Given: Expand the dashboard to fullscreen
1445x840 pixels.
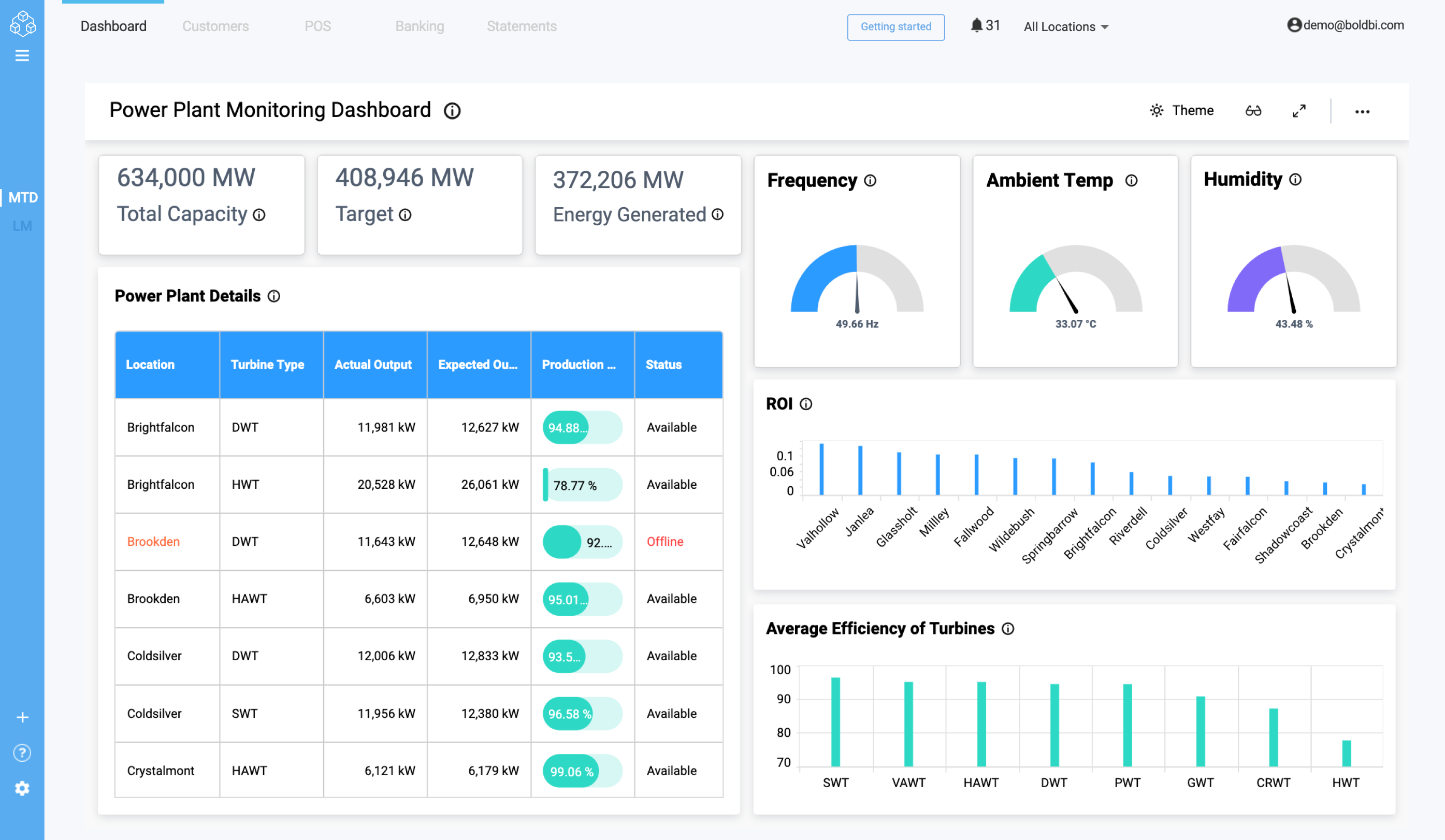Looking at the screenshot, I should tap(1299, 110).
